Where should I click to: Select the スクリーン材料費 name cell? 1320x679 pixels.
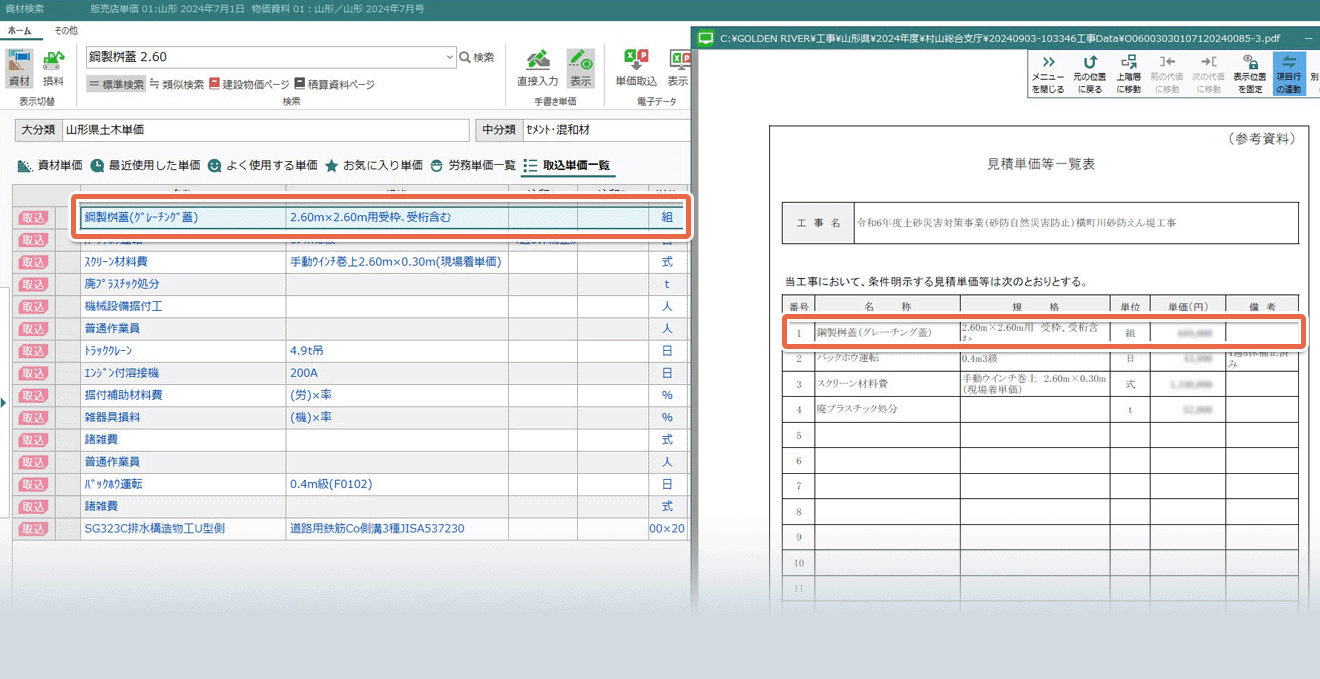pyautogui.click(x=183, y=262)
